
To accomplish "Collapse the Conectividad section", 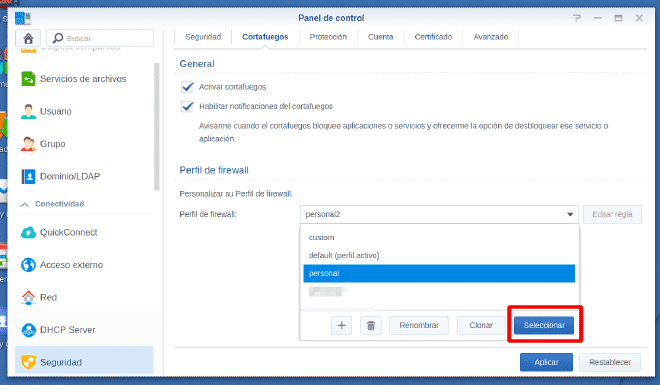I will 25,204.
